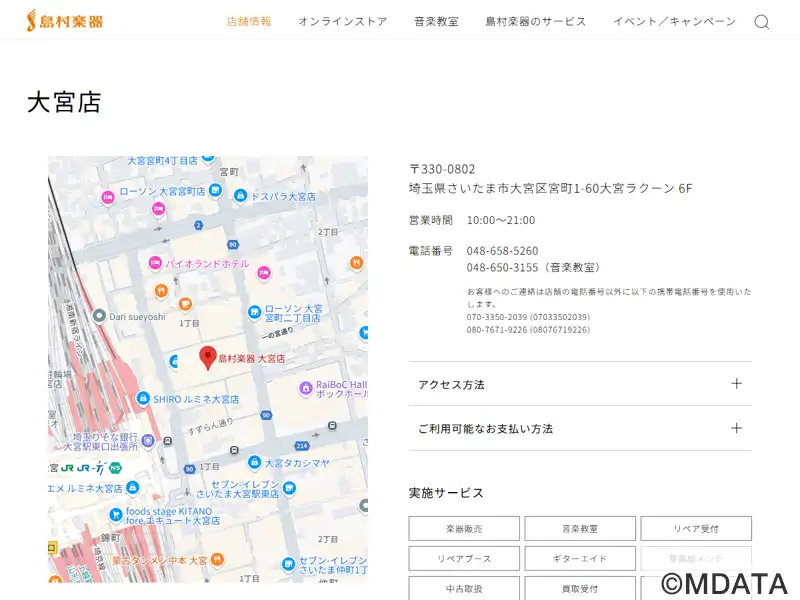Click the foods stage KITANO cart marker
Screen dimensions: 800x600
point(116,514)
